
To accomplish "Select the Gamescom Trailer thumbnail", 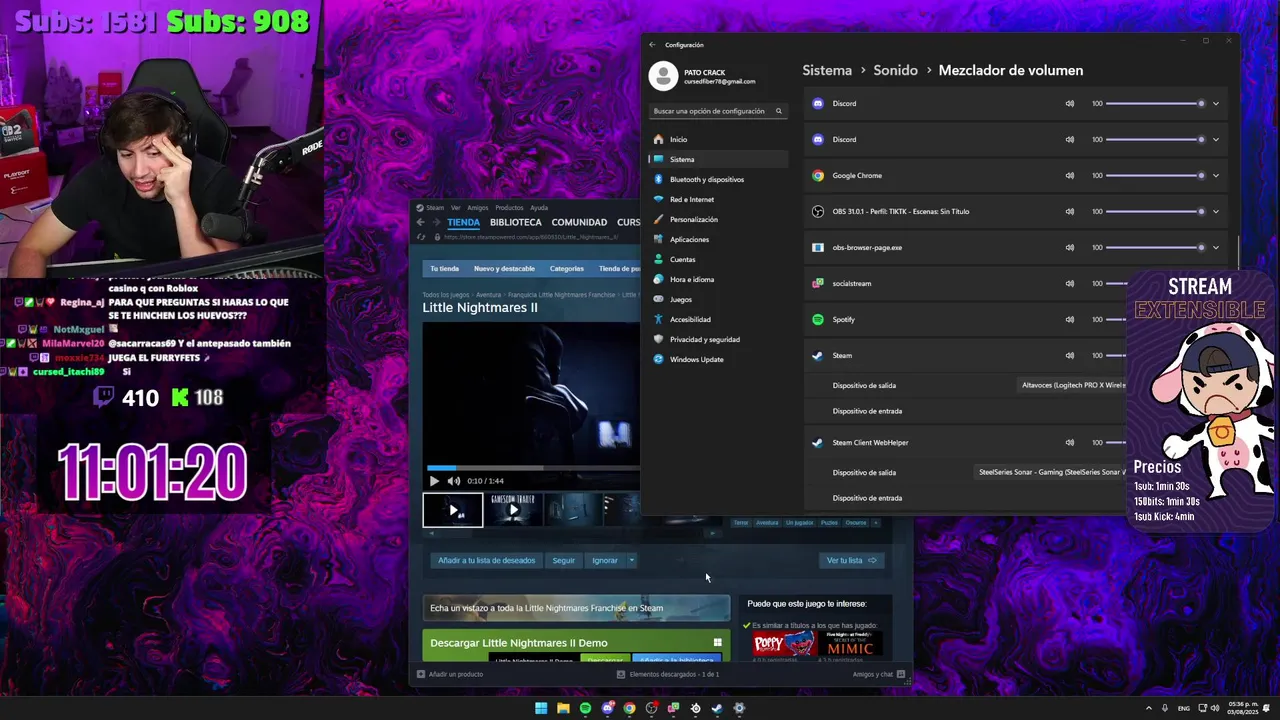I will pyautogui.click(x=513, y=509).
